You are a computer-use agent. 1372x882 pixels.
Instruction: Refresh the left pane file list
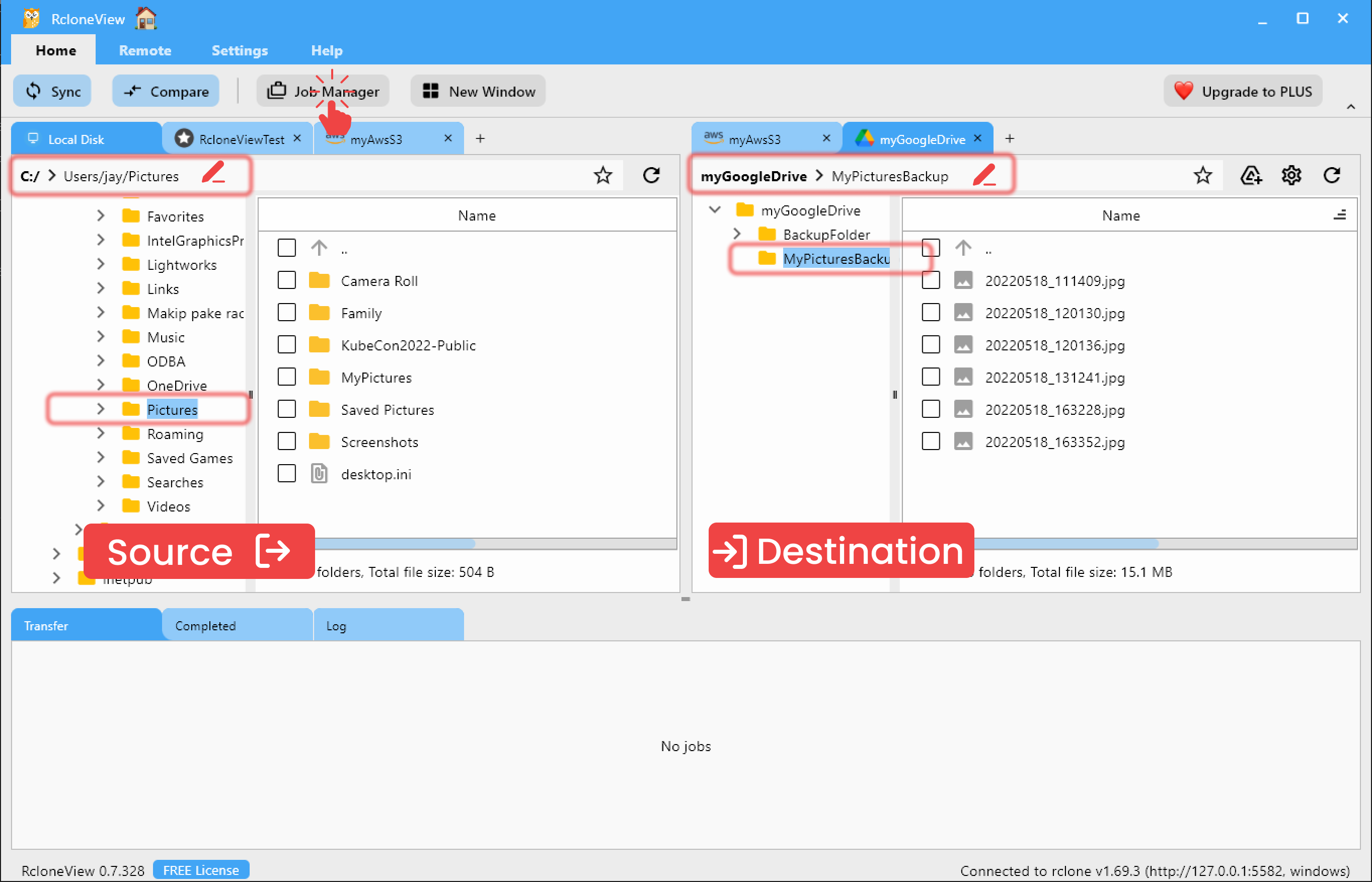tap(651, 175)
